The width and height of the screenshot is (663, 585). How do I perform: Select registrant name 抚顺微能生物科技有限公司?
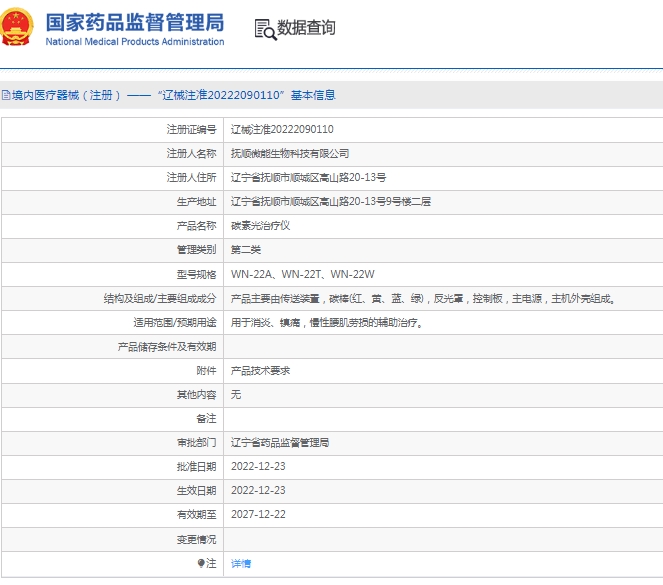(290, 153)
